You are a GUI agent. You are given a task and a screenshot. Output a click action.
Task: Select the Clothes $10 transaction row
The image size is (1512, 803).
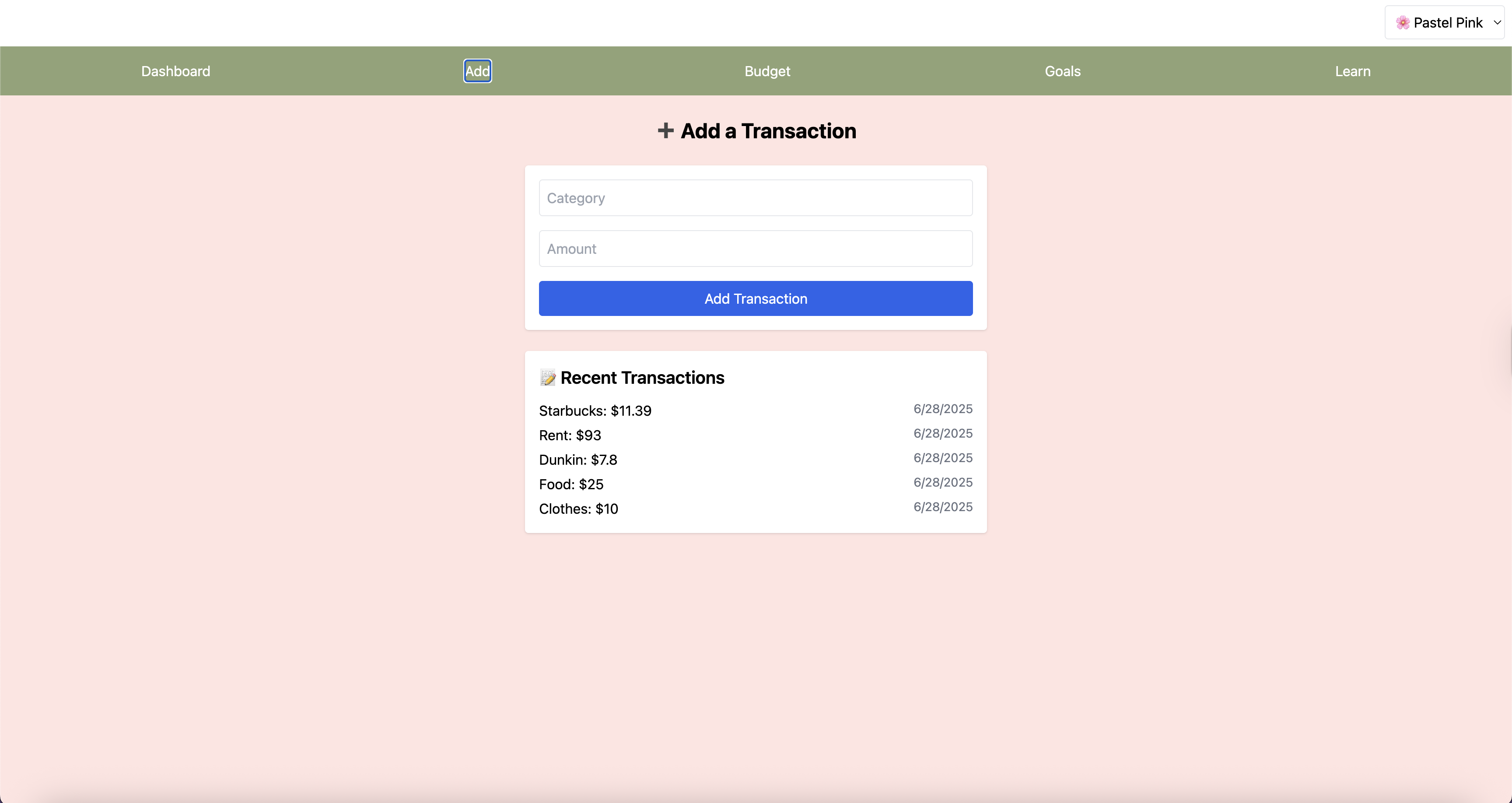point(579,509)
